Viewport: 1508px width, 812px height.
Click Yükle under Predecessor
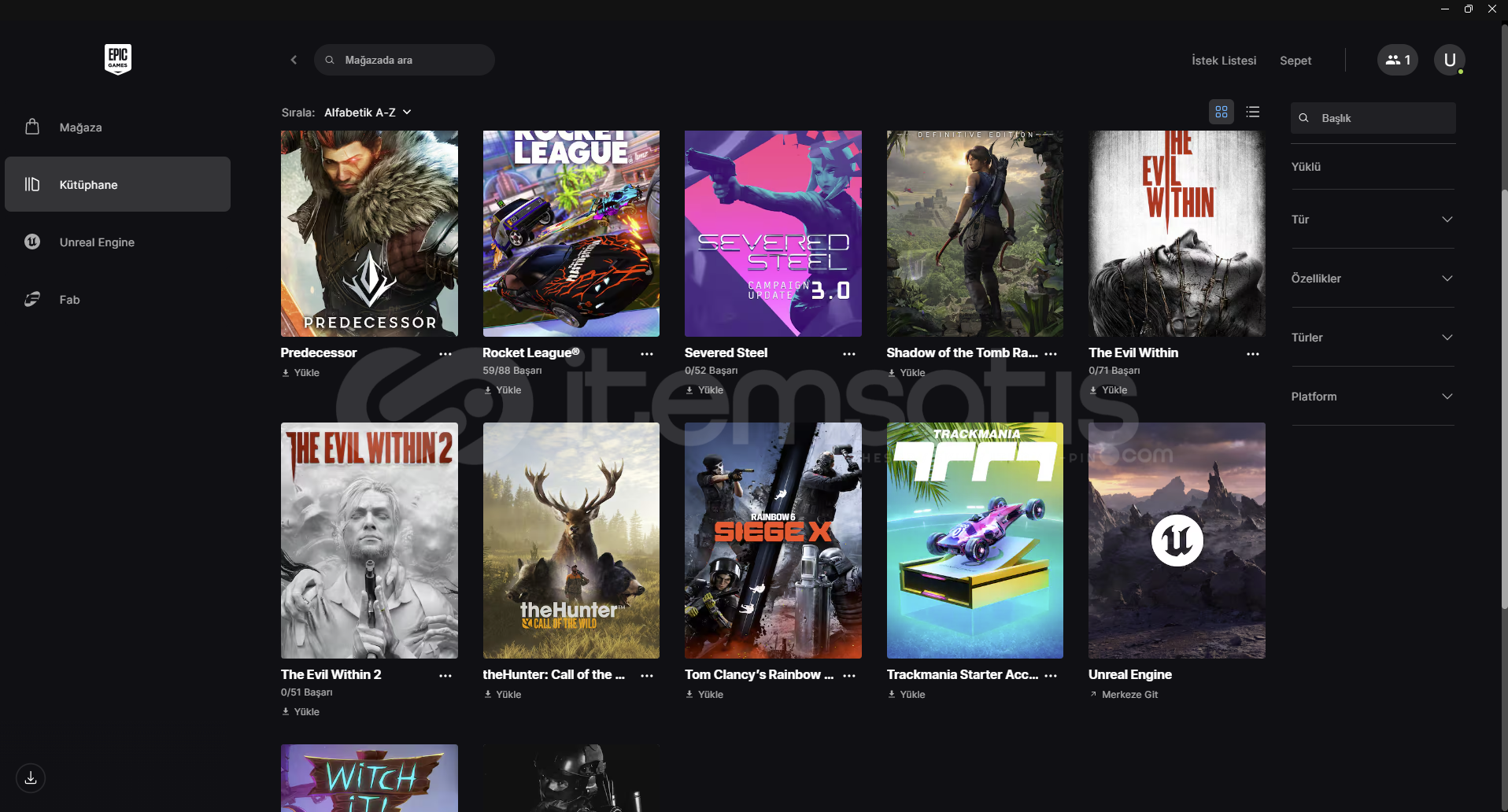point(301,373)
